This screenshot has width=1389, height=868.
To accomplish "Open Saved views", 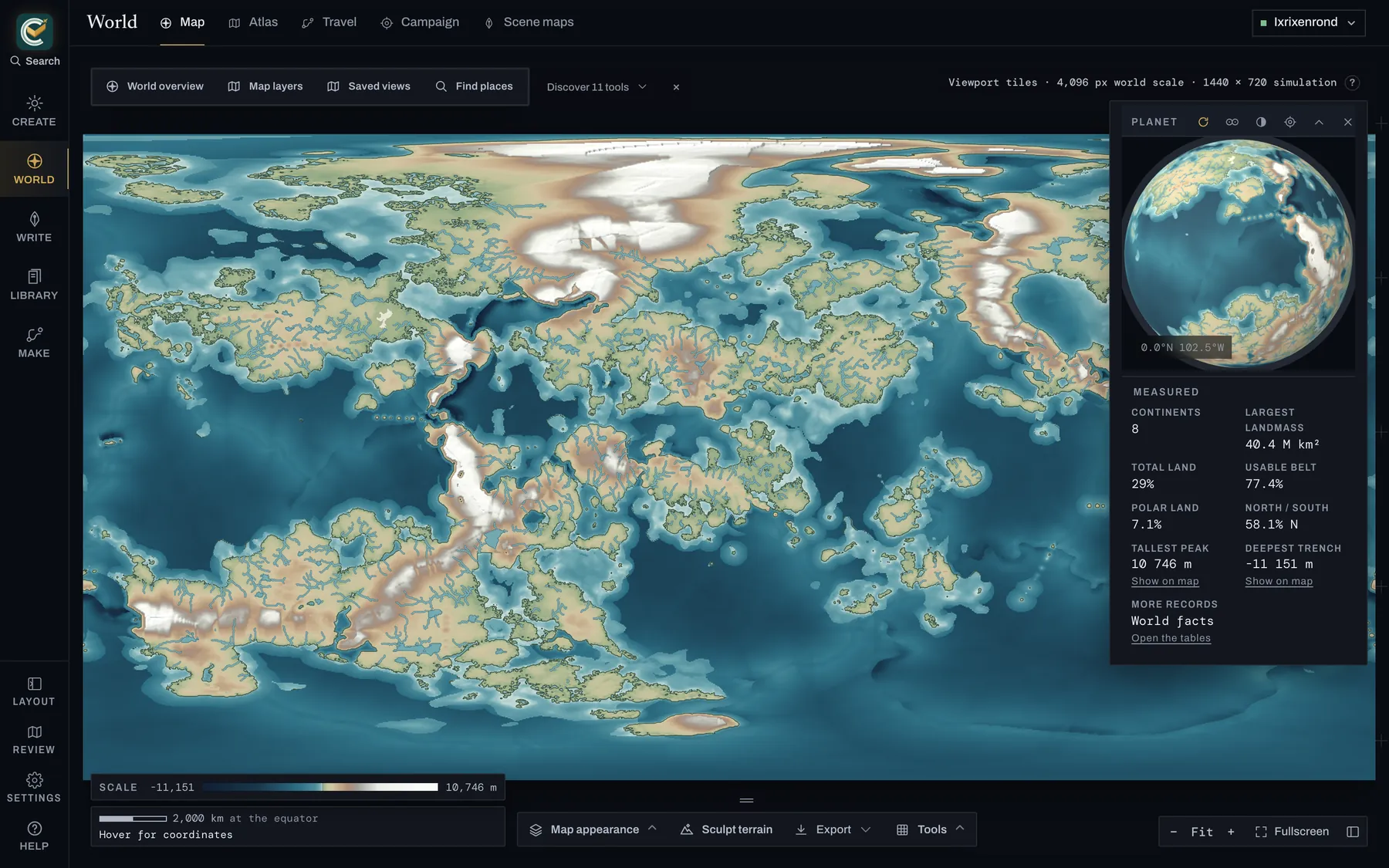I will 369,86.
